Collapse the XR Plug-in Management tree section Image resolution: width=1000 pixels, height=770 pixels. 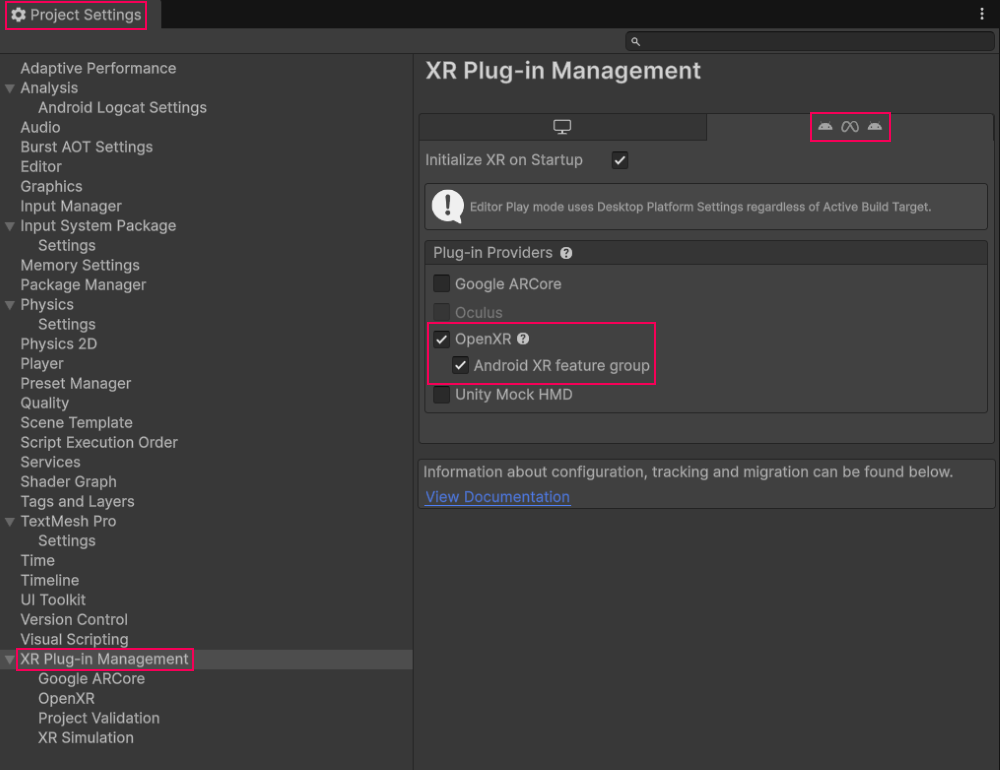tap(9, 659)
